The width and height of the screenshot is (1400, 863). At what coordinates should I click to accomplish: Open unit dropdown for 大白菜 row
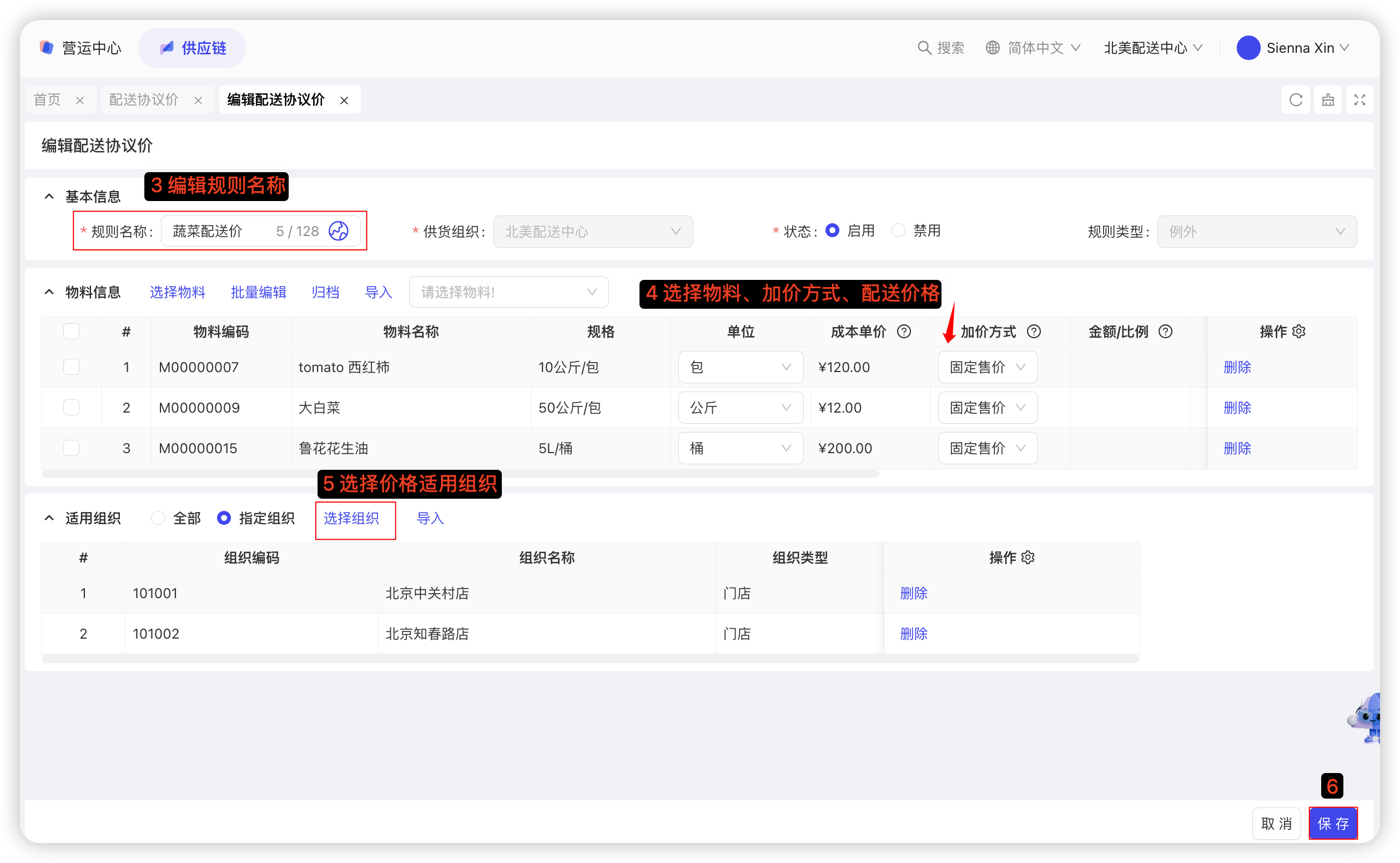[x=740, y=408]
